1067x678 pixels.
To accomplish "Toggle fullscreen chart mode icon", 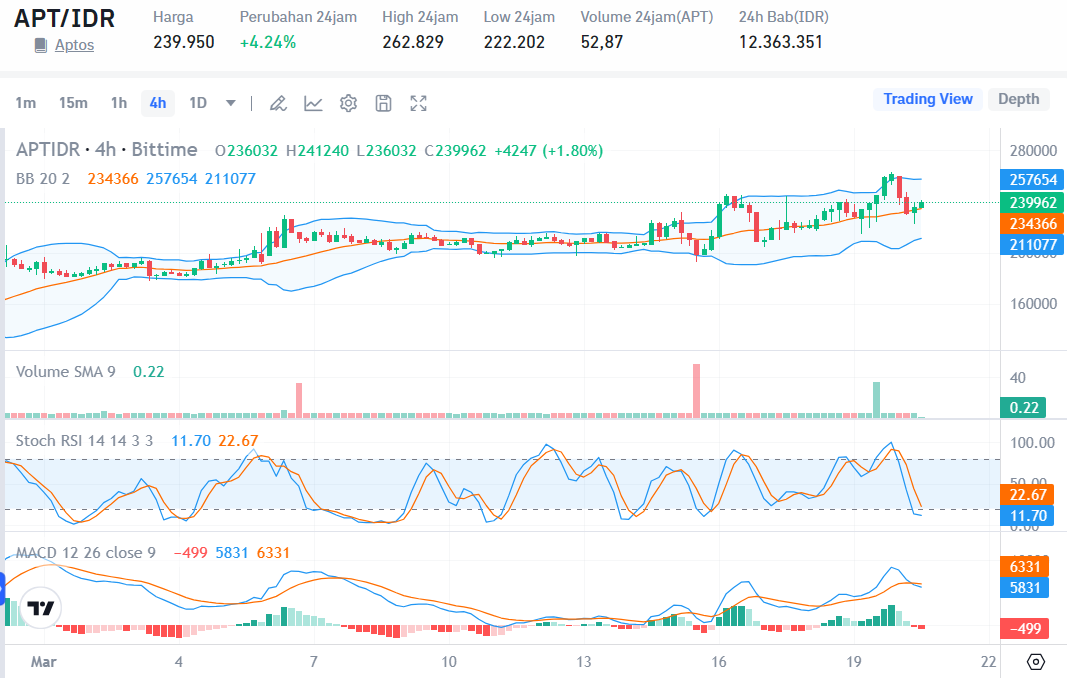I will (418, 103).
